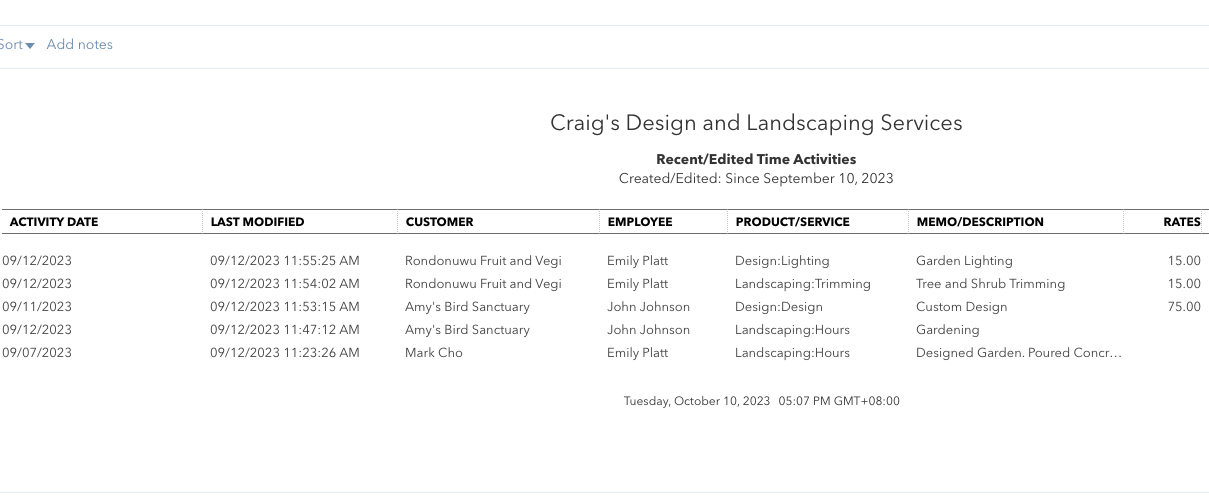Click the Craig's Design and Landscaping Services title

pyautogui.click(x=756, y=123)
